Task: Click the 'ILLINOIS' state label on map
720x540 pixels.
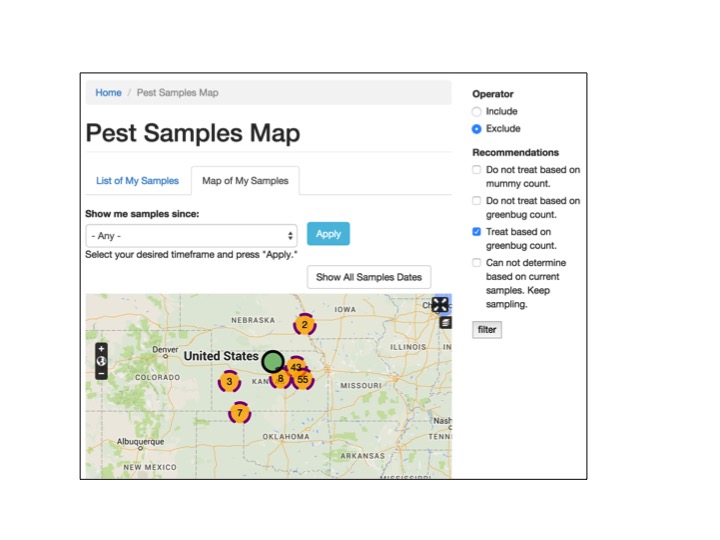Action: [x=408, y=347]
